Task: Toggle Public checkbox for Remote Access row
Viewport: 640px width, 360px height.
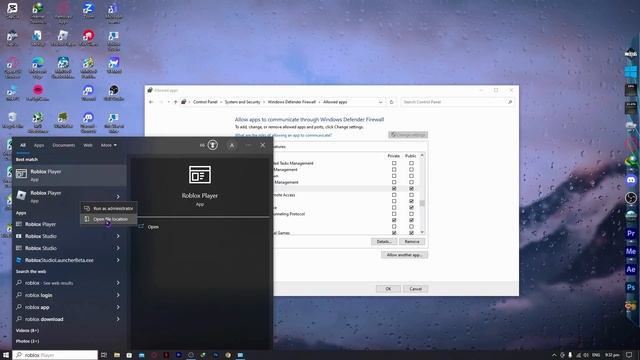Action: tap(411, 195)
